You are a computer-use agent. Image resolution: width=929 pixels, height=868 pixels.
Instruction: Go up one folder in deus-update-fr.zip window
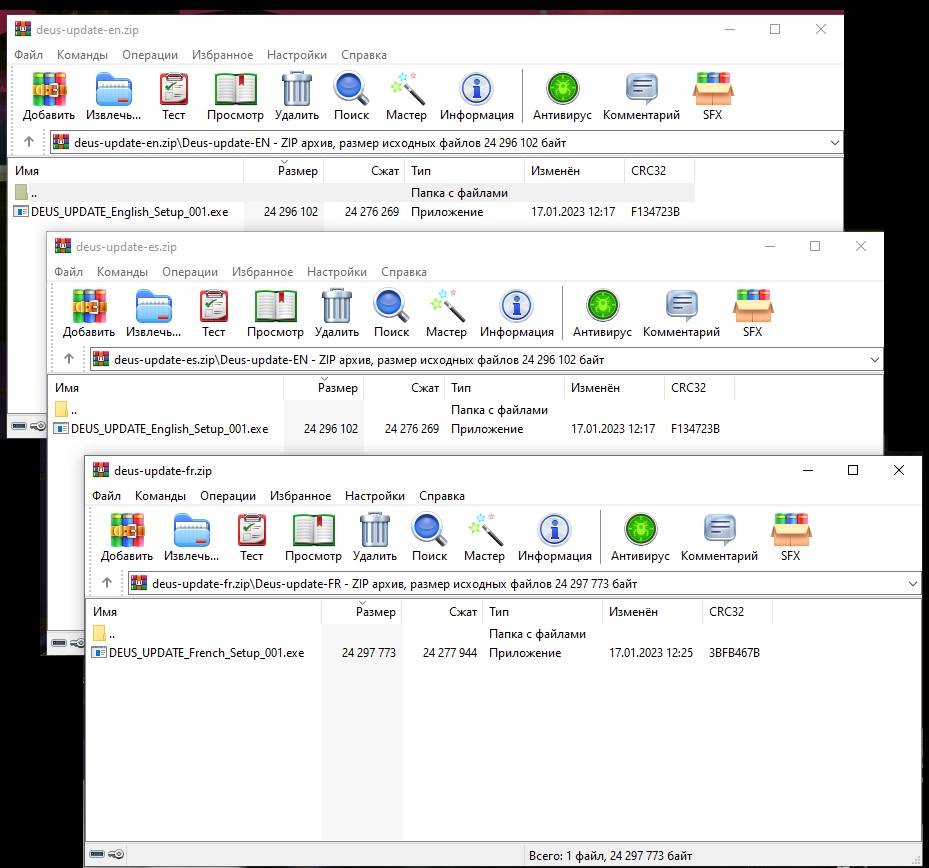point(107,583)
